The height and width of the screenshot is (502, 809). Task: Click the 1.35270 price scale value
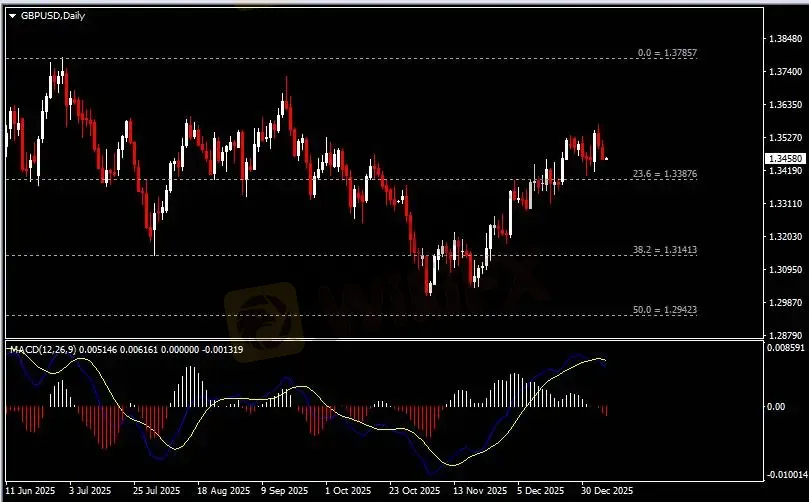785,137
